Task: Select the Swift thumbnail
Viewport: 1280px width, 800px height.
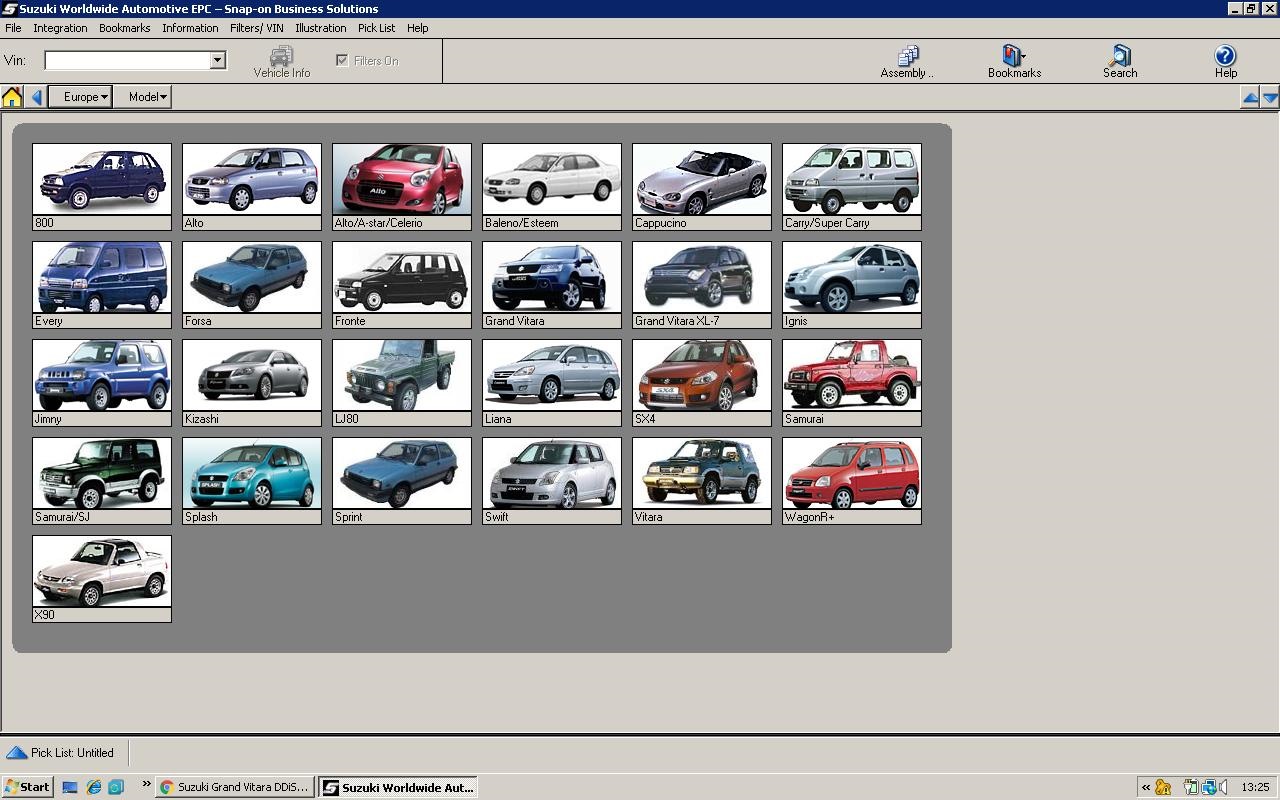Action: (x=552, y=481)
